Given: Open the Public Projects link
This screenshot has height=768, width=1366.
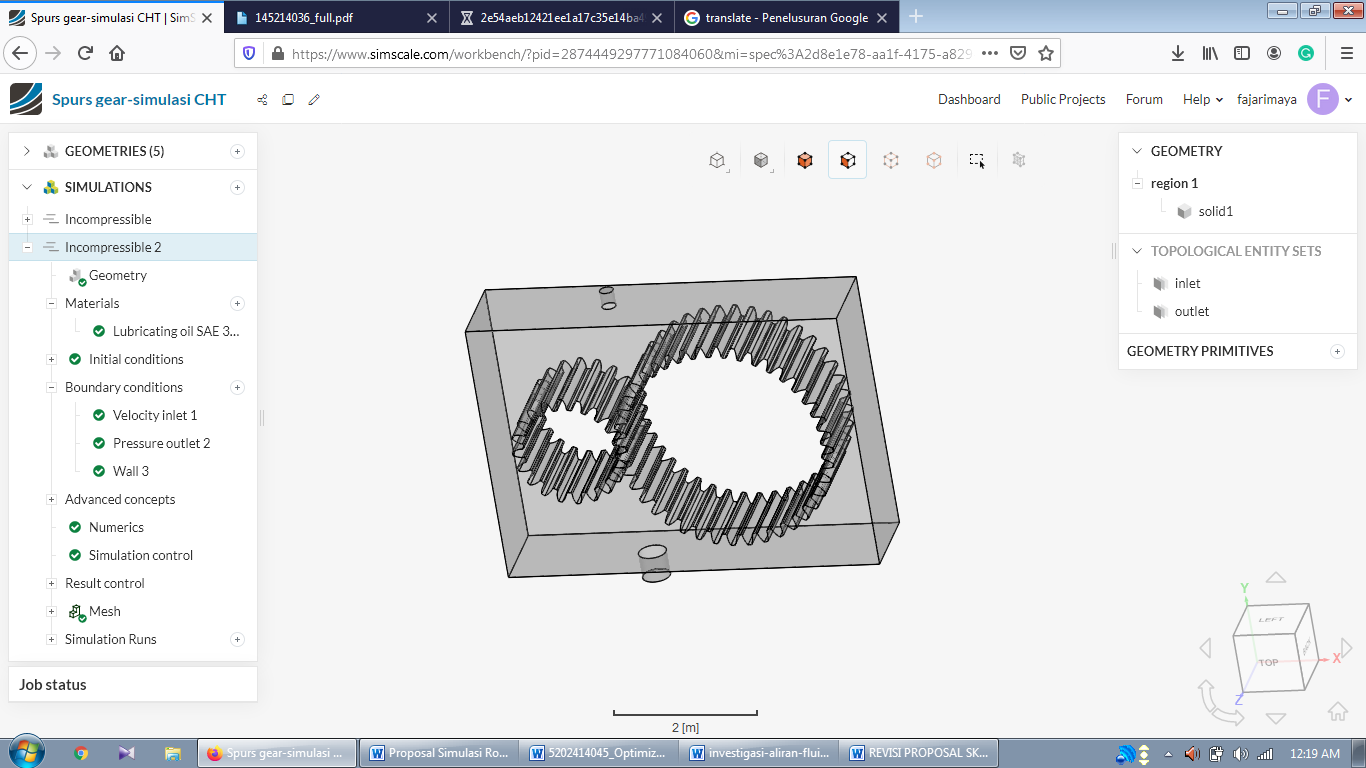Looking at the screenshot, I should (1063, 99).
